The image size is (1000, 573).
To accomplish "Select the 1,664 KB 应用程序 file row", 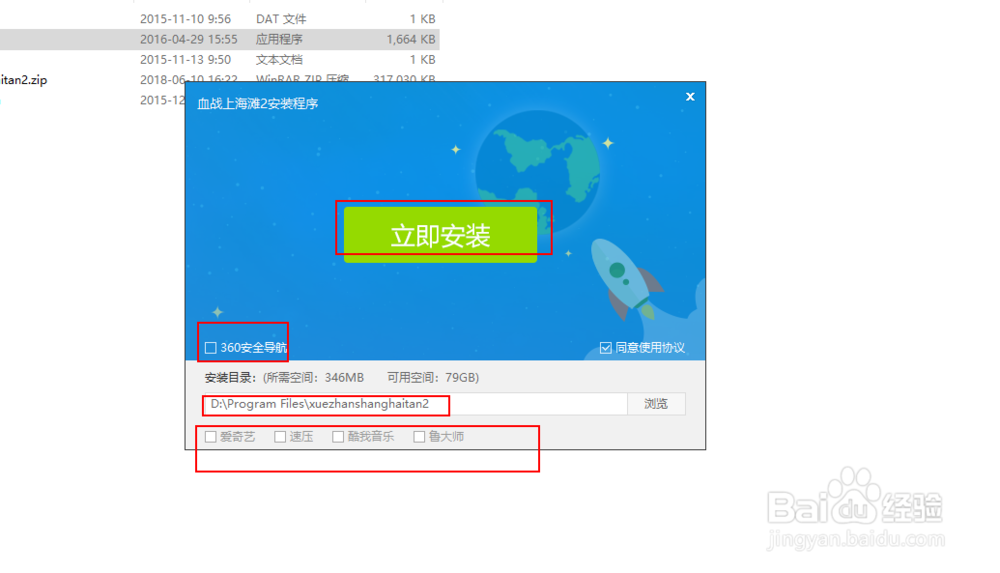I will (x=220, y=39).
